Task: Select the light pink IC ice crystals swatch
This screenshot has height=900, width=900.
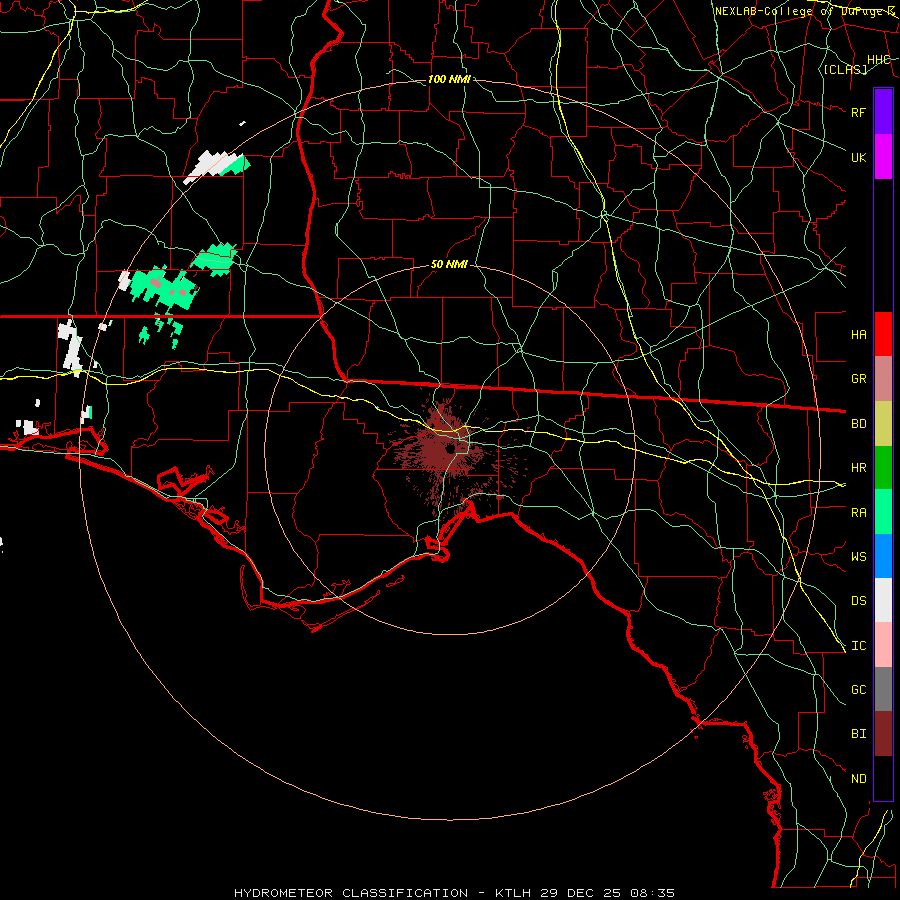Action: [x=883, y=645]
